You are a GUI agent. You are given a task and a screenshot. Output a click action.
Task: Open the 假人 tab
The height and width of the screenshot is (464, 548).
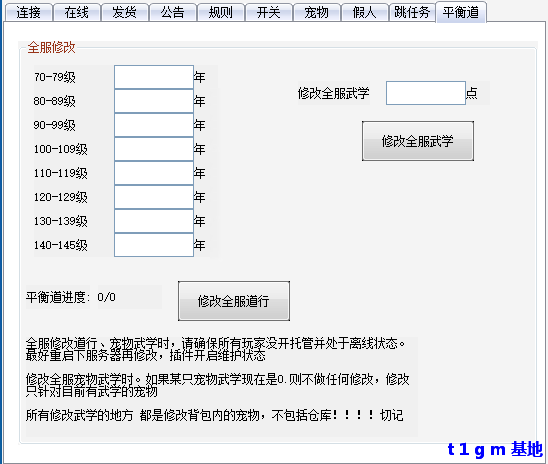(365, 13)
